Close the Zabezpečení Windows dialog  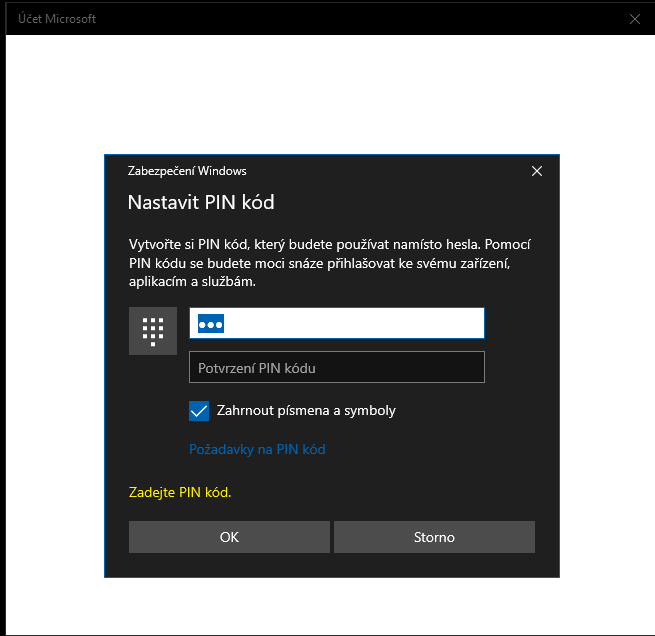pos(537,171)
